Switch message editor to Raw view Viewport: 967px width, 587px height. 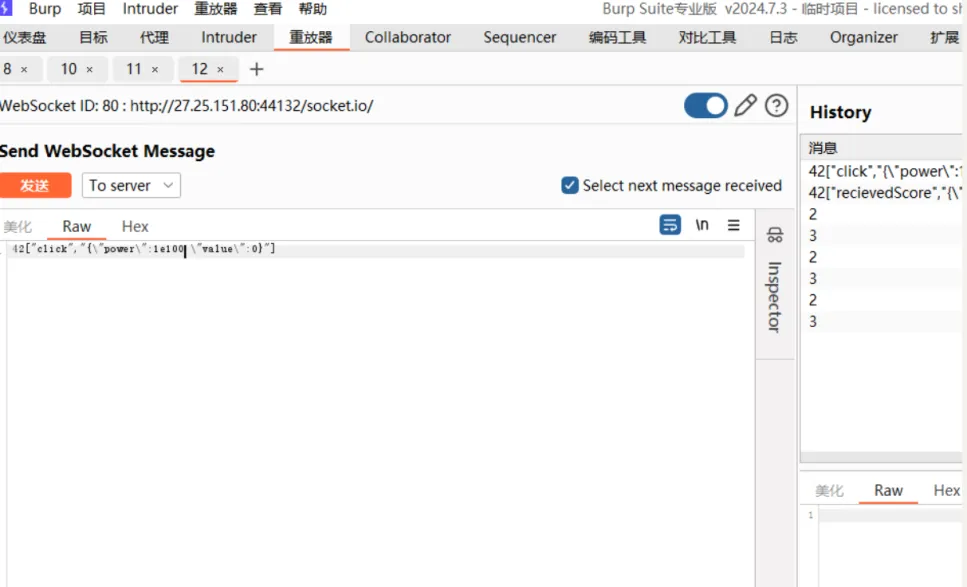(x=76, y=226)
